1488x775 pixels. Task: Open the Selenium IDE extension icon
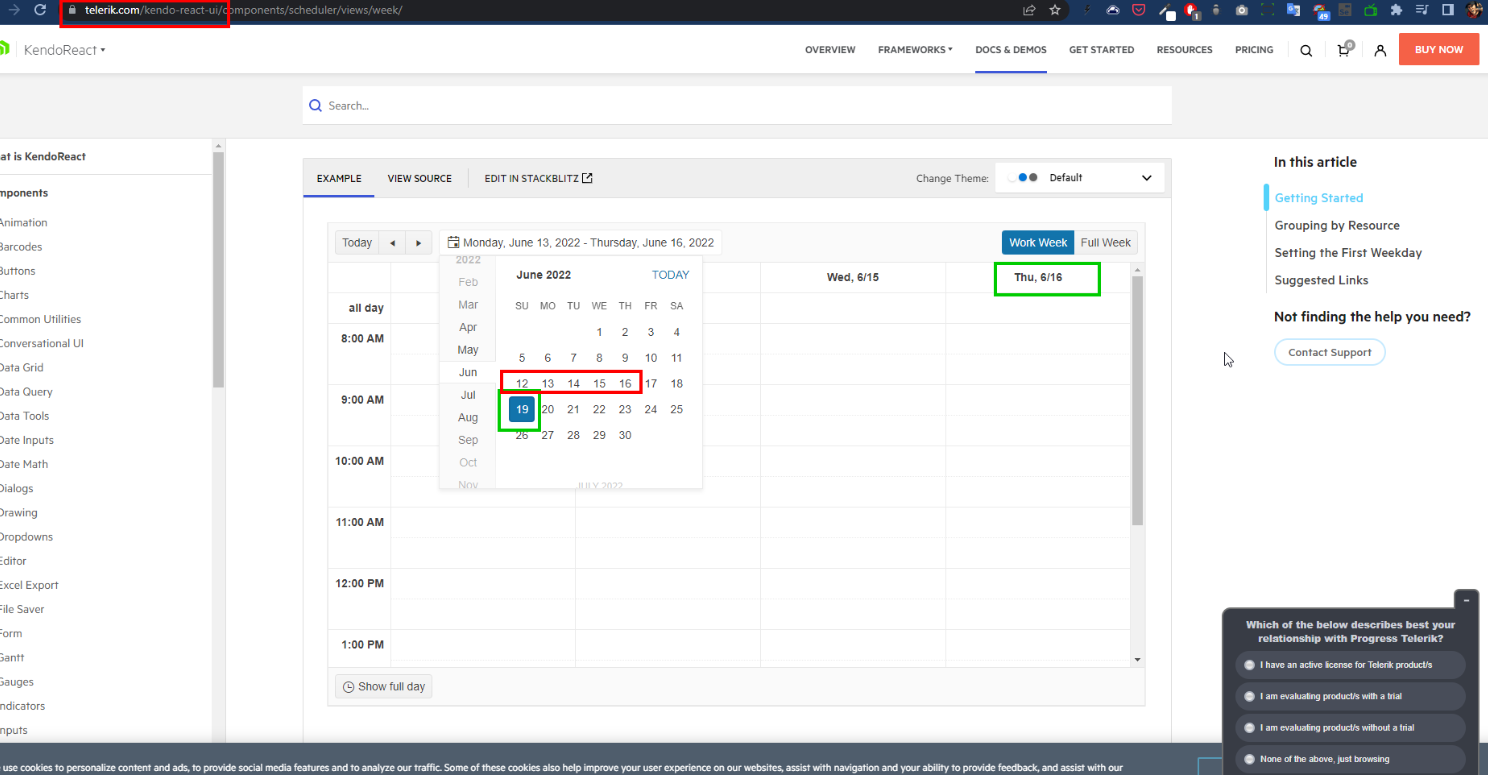click(1346, 10)
